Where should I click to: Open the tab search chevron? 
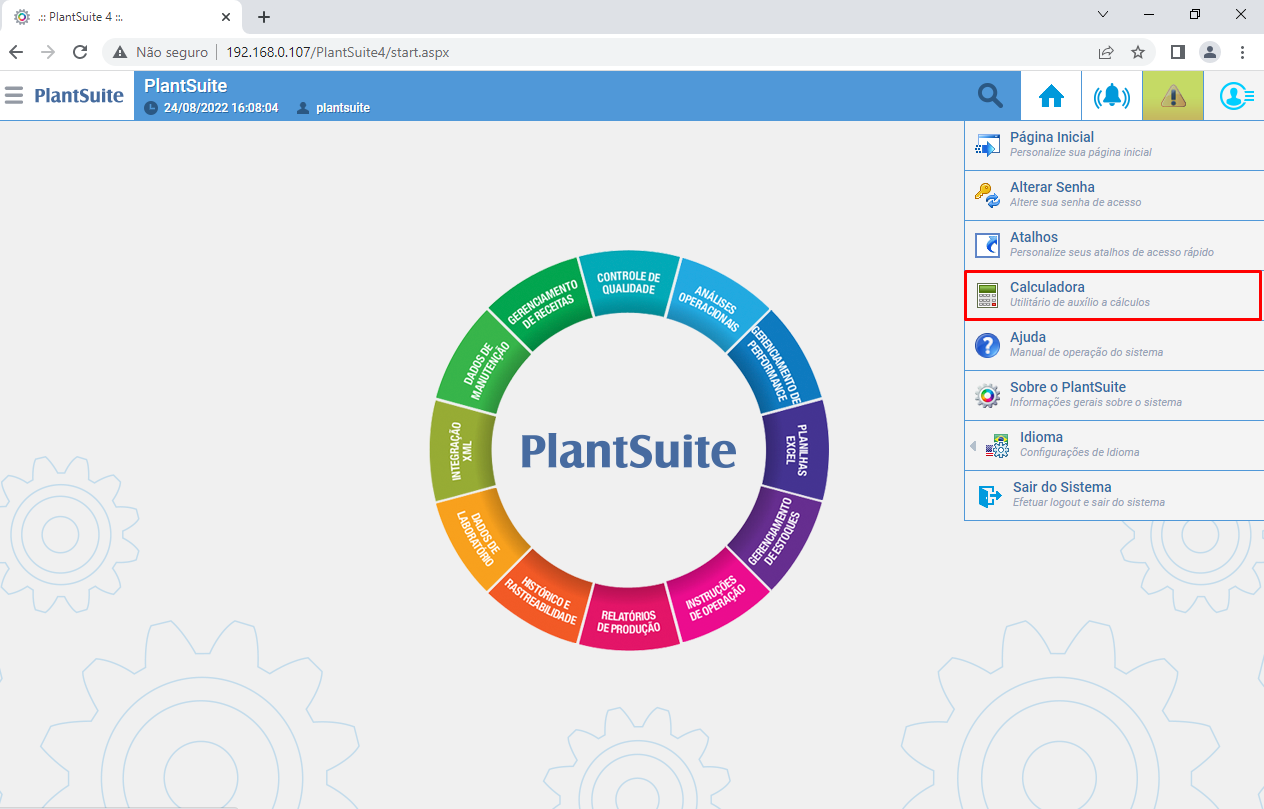point(1103,15)
